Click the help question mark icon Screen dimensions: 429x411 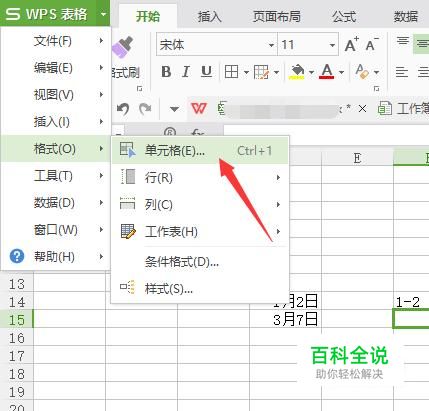[x=17, y=256]
